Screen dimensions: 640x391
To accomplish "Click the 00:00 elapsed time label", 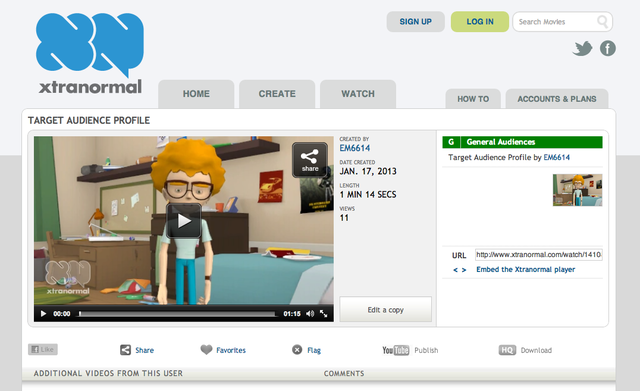I will pos(62,313).
